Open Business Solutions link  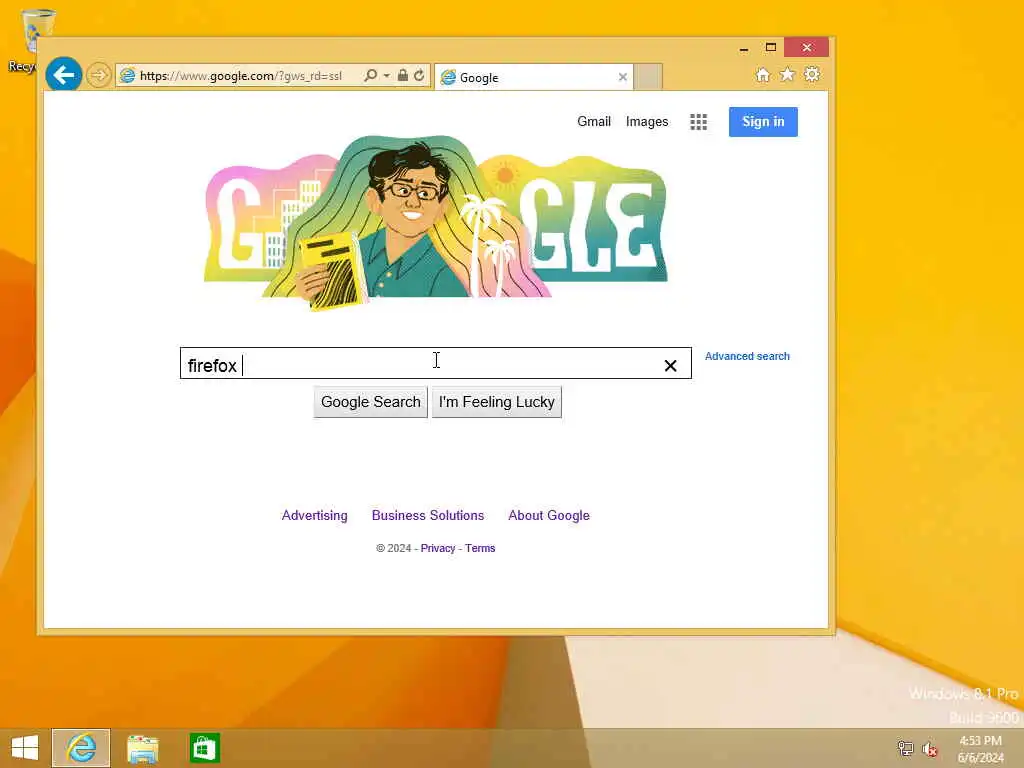[x=428, y=515]
